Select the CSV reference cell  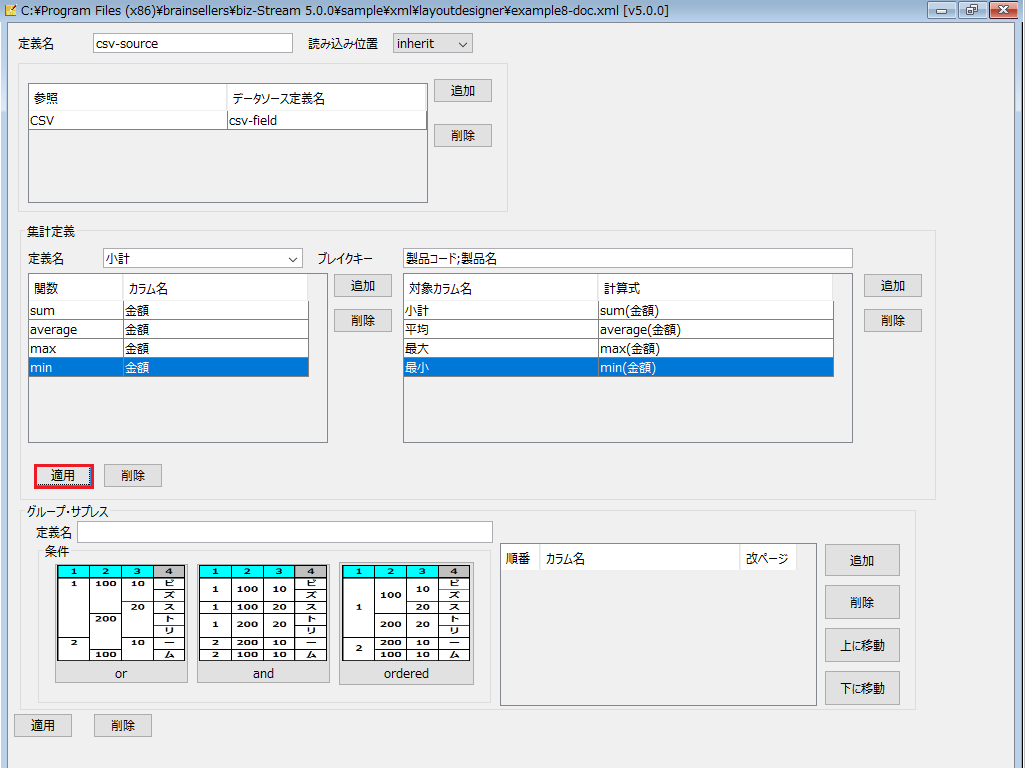tap(127, 120)
